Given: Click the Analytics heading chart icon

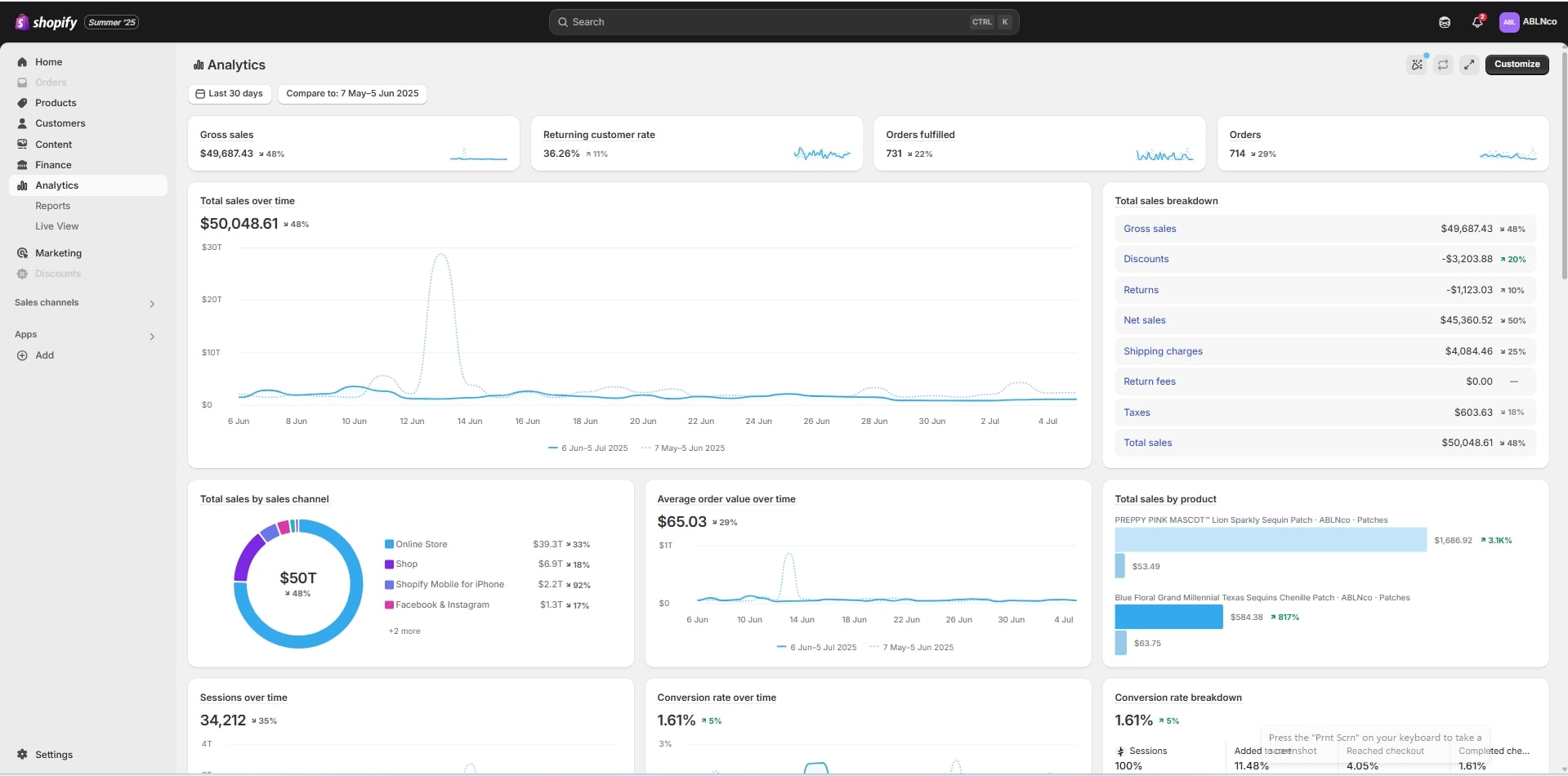Looking at the screenshot, I should click(199, 65).
